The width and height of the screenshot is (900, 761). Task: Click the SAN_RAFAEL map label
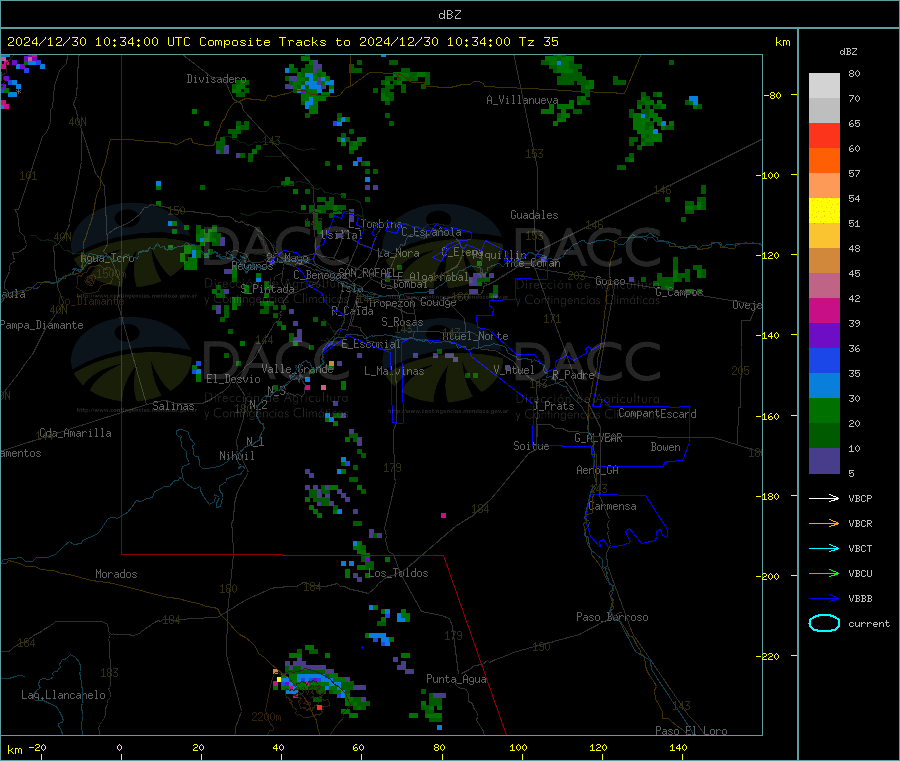(x=370, y=273)
